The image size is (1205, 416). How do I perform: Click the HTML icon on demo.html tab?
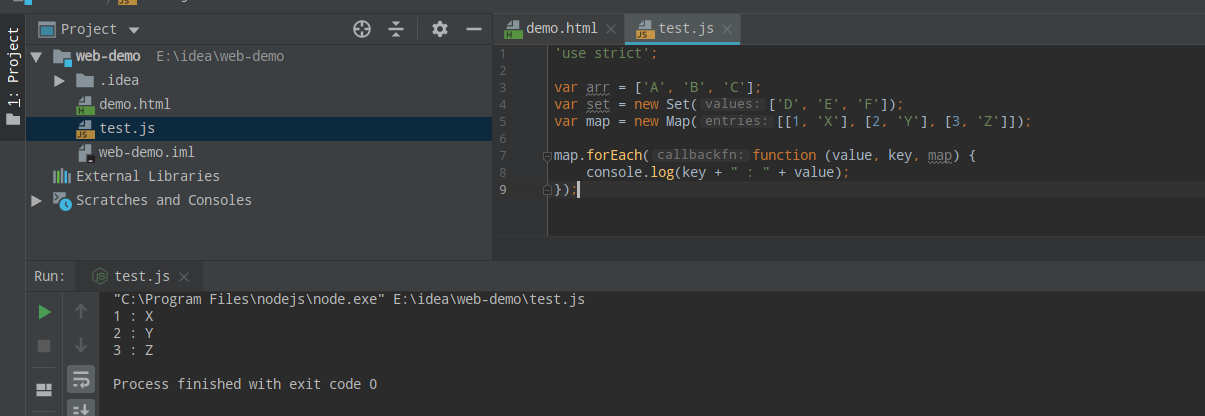coord(513,29)
